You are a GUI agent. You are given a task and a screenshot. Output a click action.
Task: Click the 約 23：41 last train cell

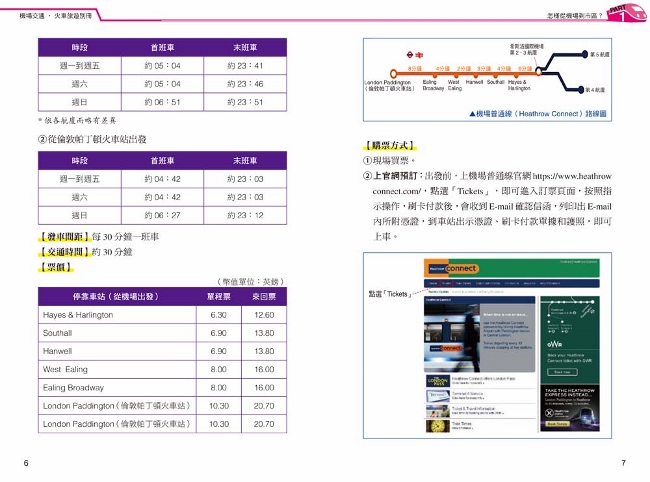click(x=245, y=65)
